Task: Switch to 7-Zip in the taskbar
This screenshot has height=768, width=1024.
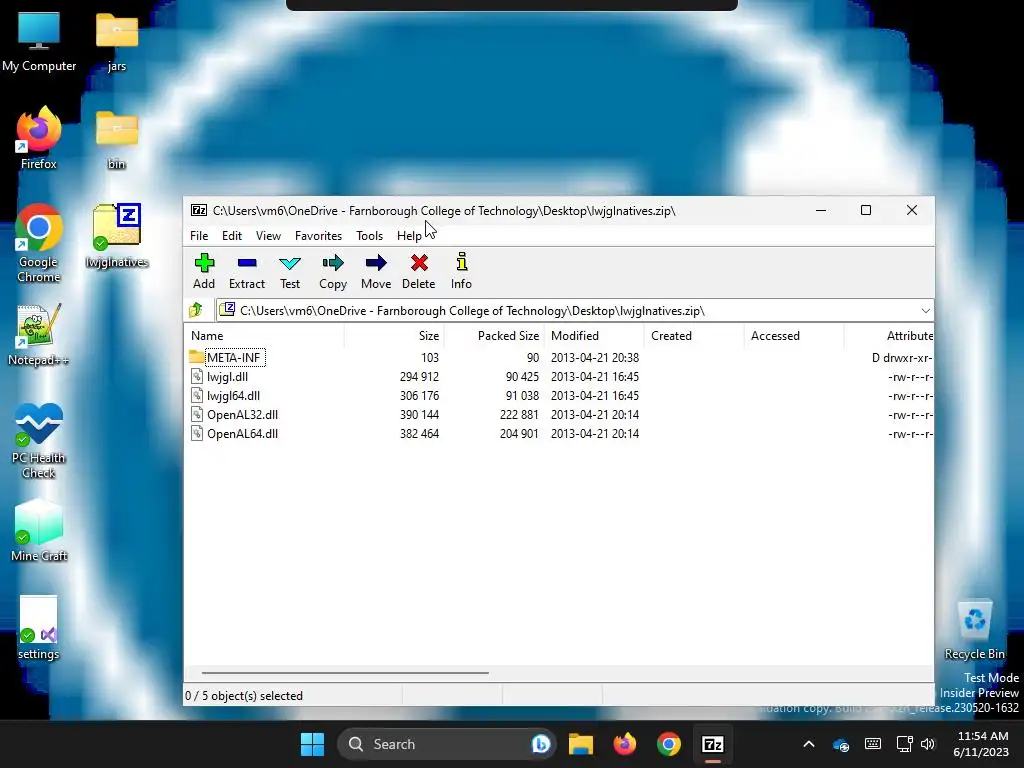Action: 712,744
